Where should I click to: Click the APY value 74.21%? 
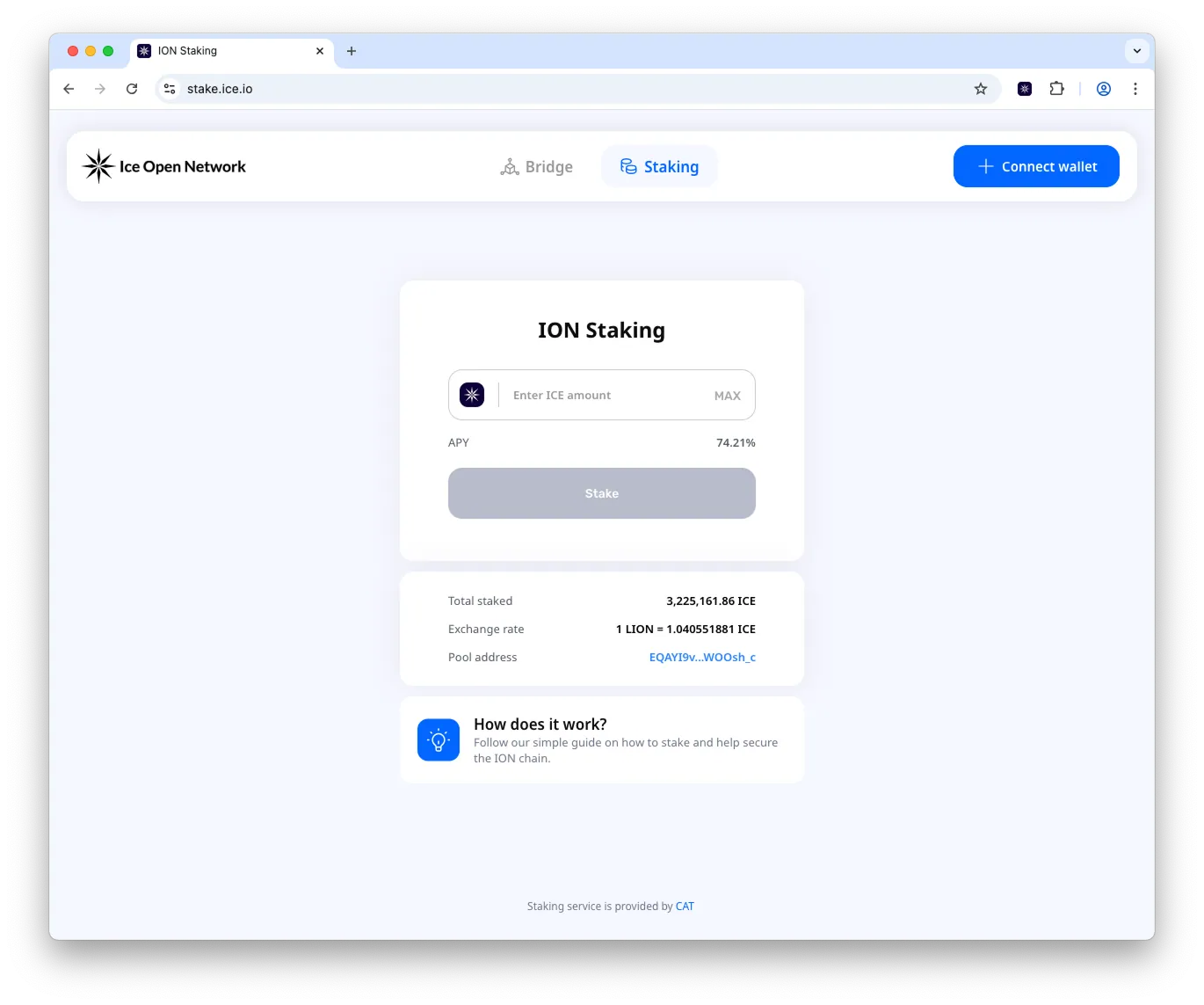tap(736, 443)
